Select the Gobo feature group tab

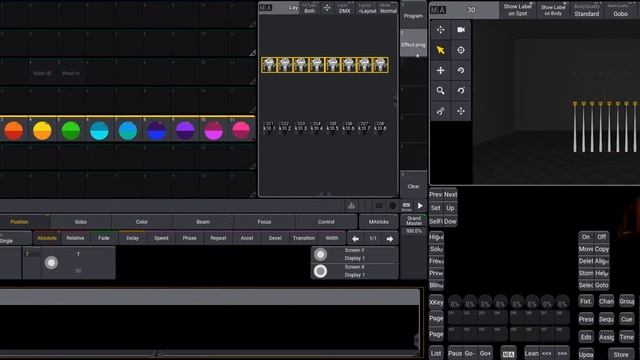point(80,222)
